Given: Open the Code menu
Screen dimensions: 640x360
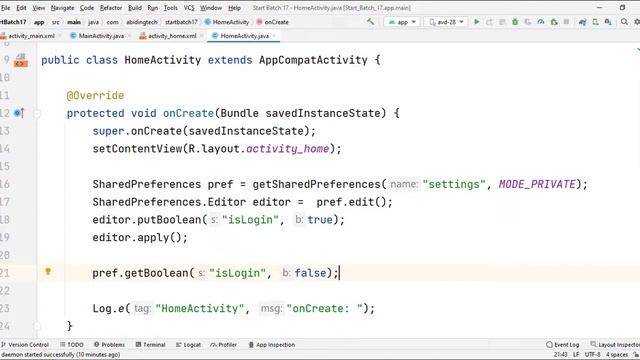Looking at the screenshot, I should 87,8.
